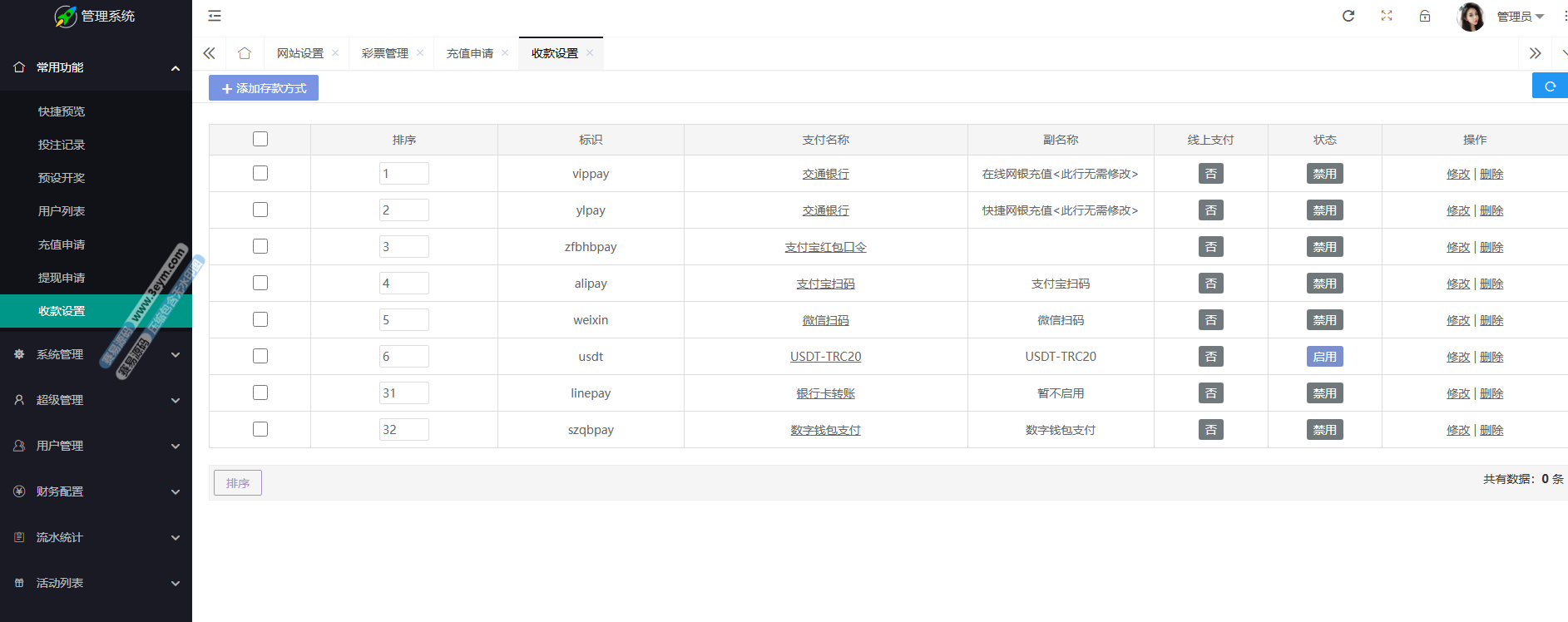Click the 添加存款方式 button
This screenshot has height=622, width=1568.
(264, 88)
